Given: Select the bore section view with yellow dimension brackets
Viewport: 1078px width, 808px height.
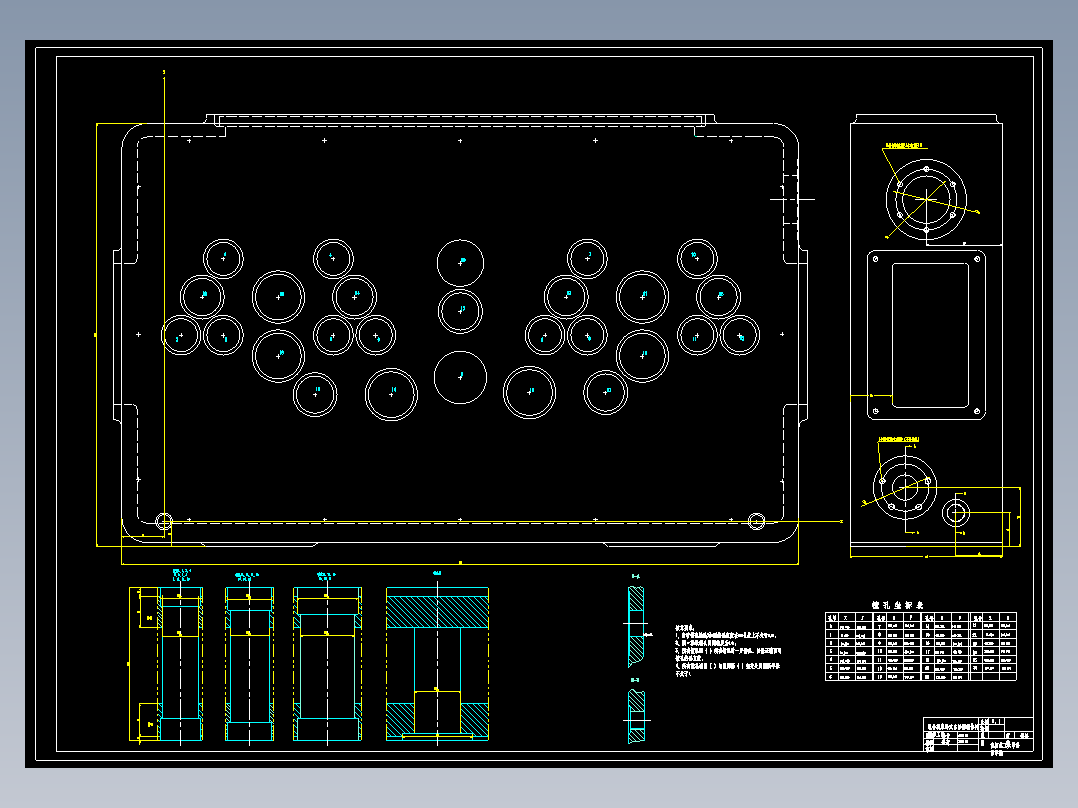Looking at the screenshot, I should (x=166, y=664).
